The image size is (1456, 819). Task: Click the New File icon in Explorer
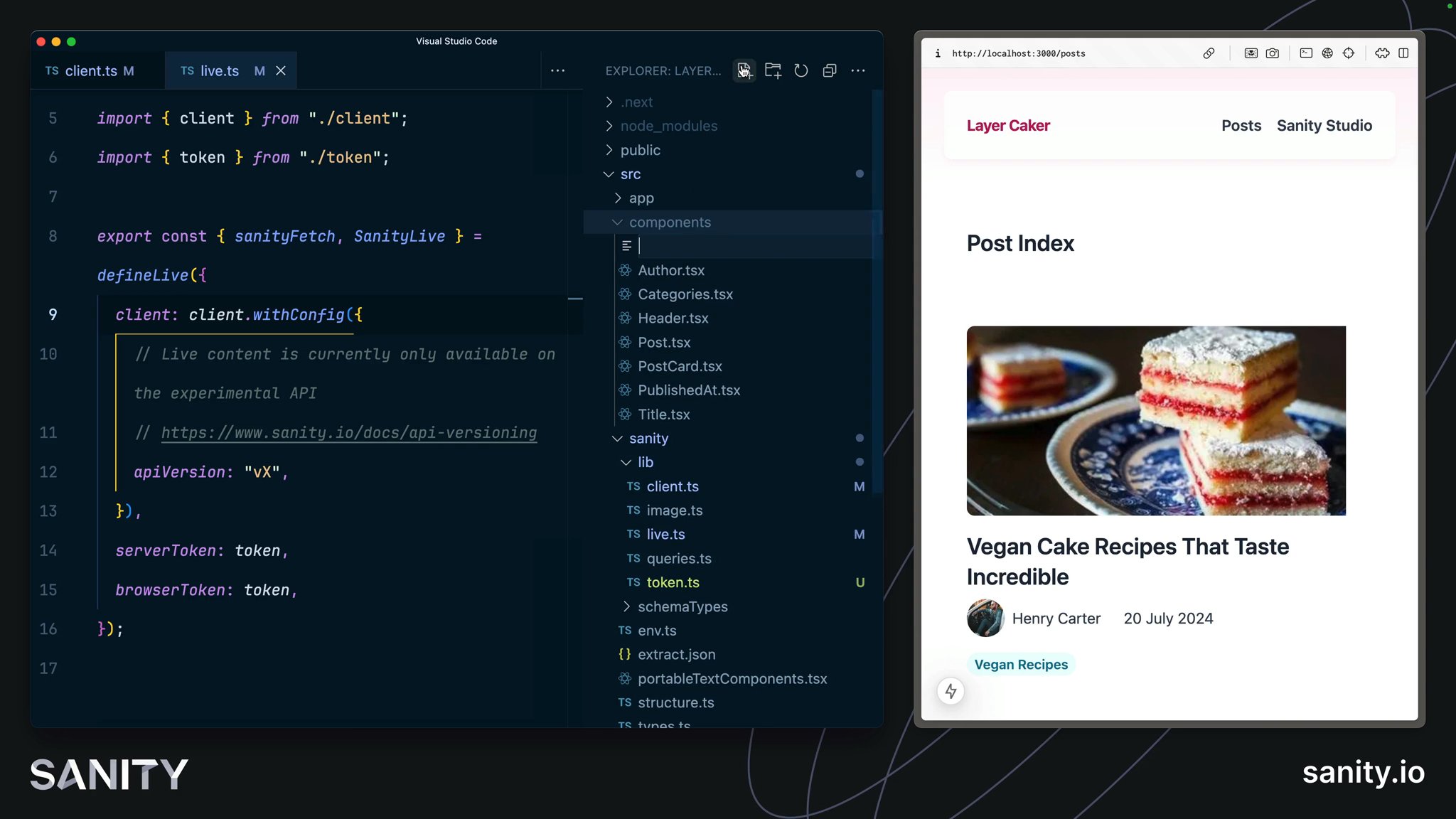tap(744, 70)
